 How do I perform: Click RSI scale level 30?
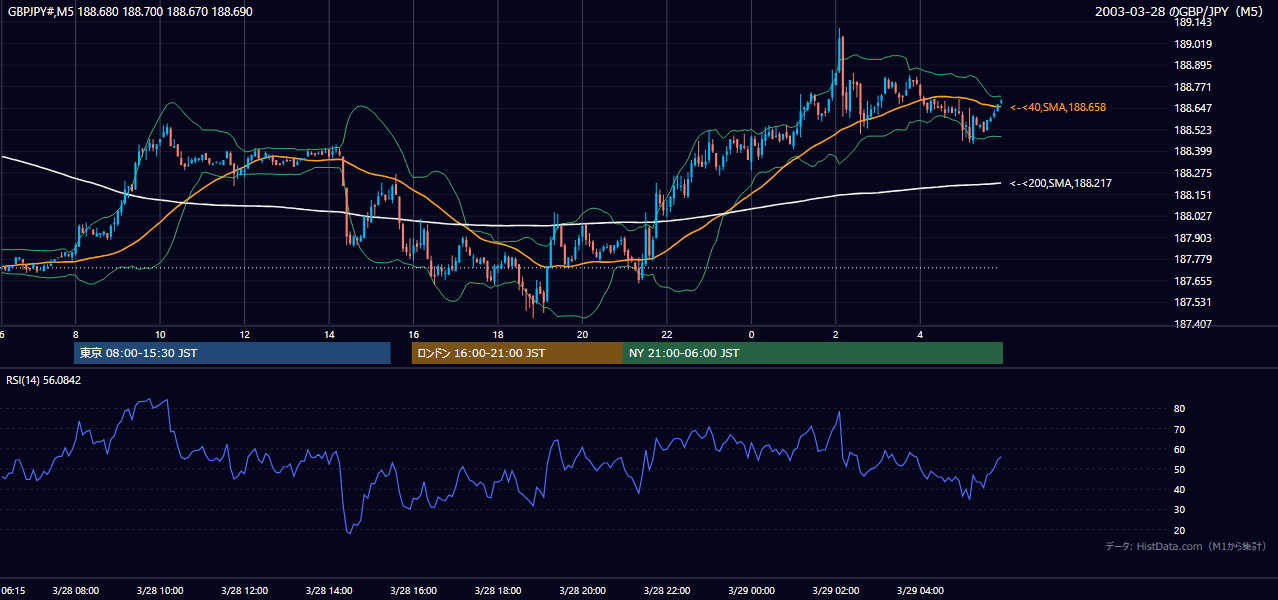pyautogui.click(x=1180, y=510)
